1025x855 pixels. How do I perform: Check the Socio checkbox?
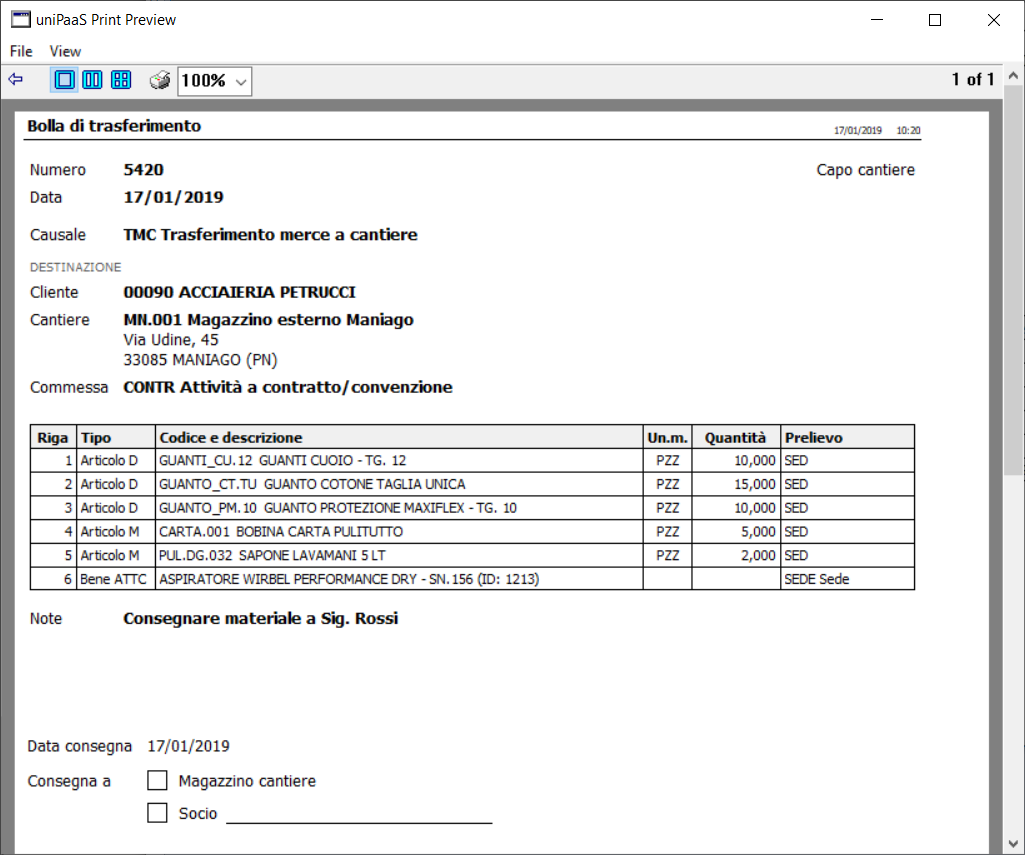(x=157, y=813)
